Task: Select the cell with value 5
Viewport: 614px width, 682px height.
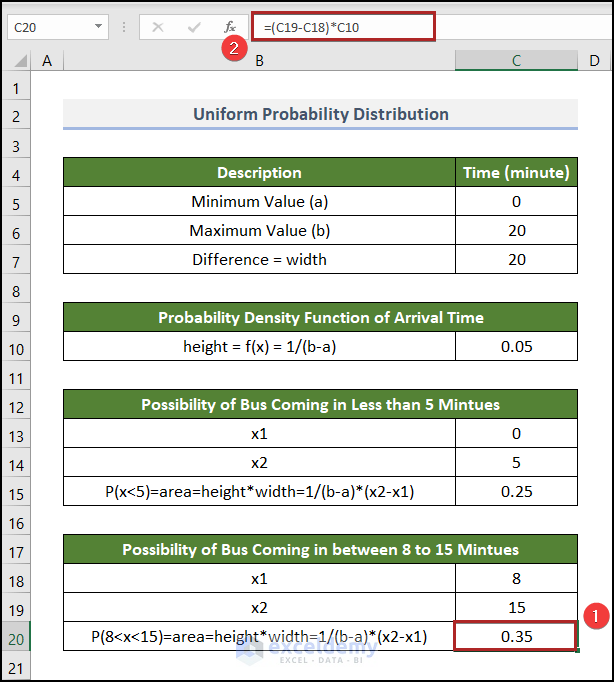Action: coord(516,462)
